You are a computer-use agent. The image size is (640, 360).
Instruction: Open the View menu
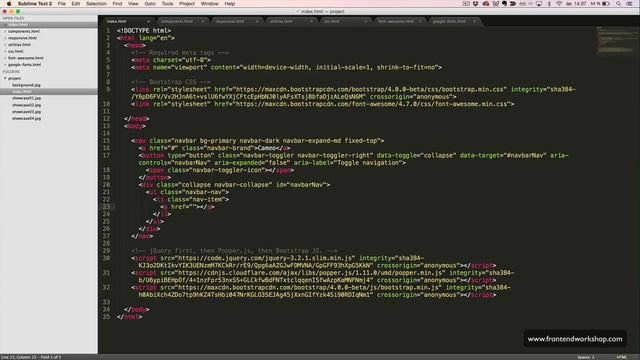tap(133, 4)
